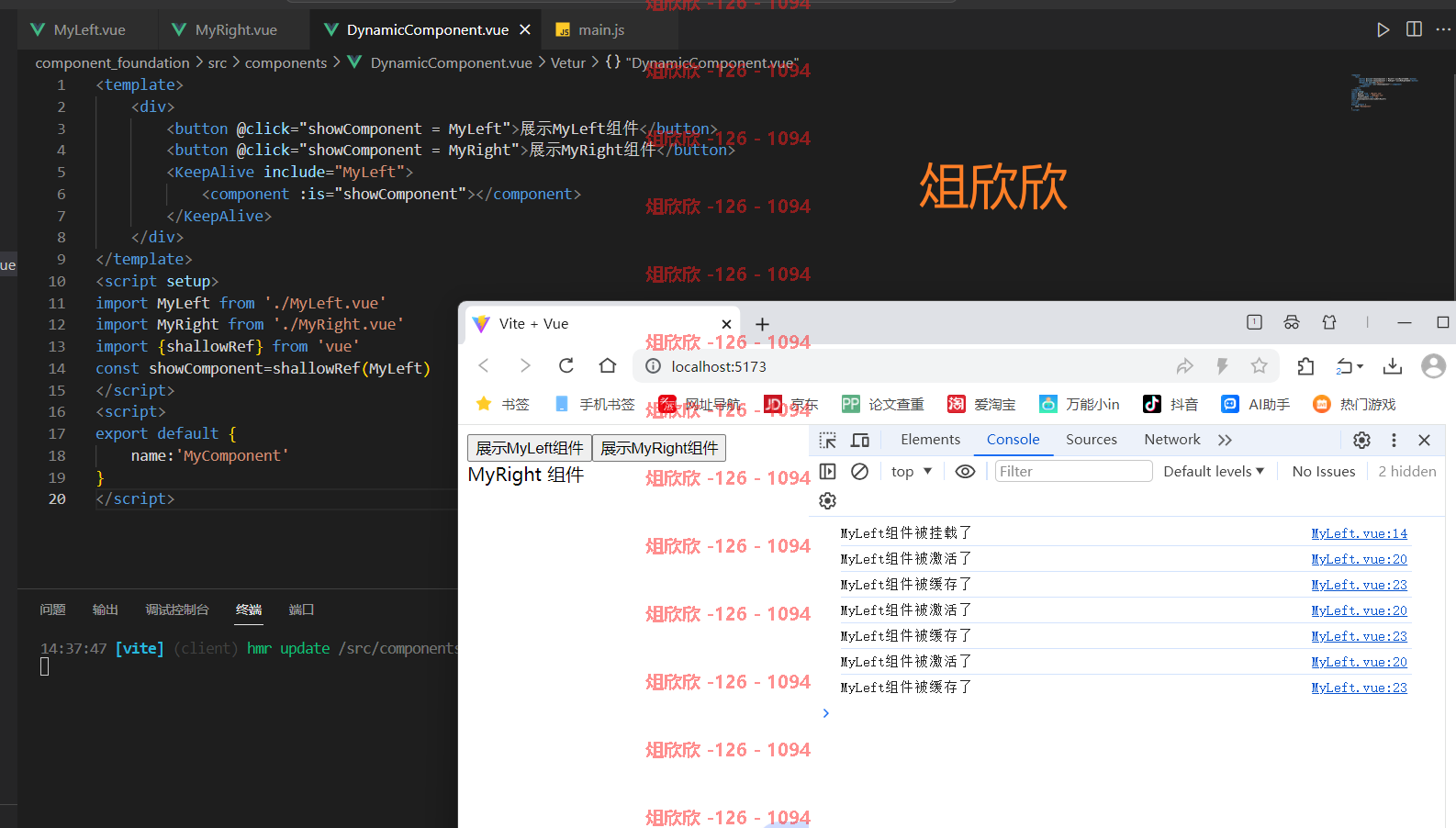
Task: Toggle DevTools device toolbar
Action: click(860, 440)
